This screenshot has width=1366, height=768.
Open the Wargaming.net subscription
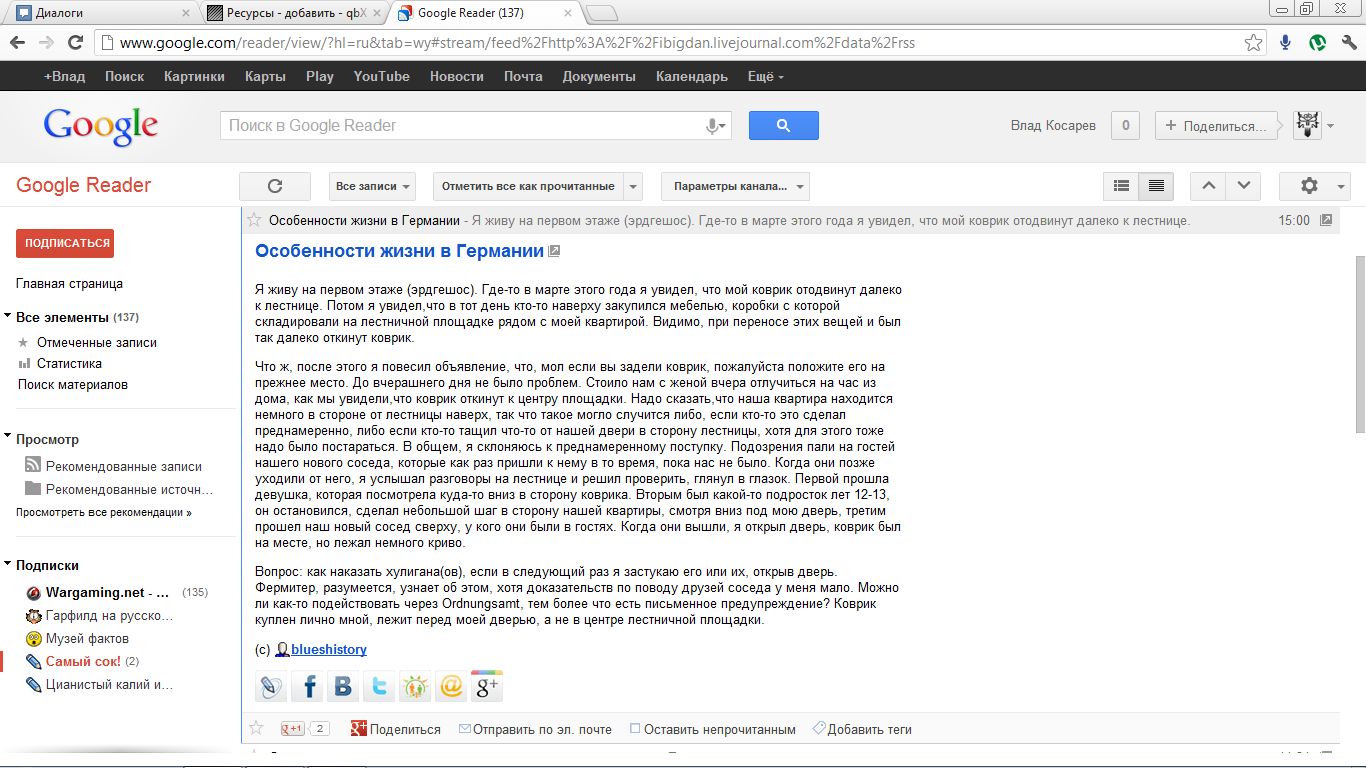click(108, 592)
